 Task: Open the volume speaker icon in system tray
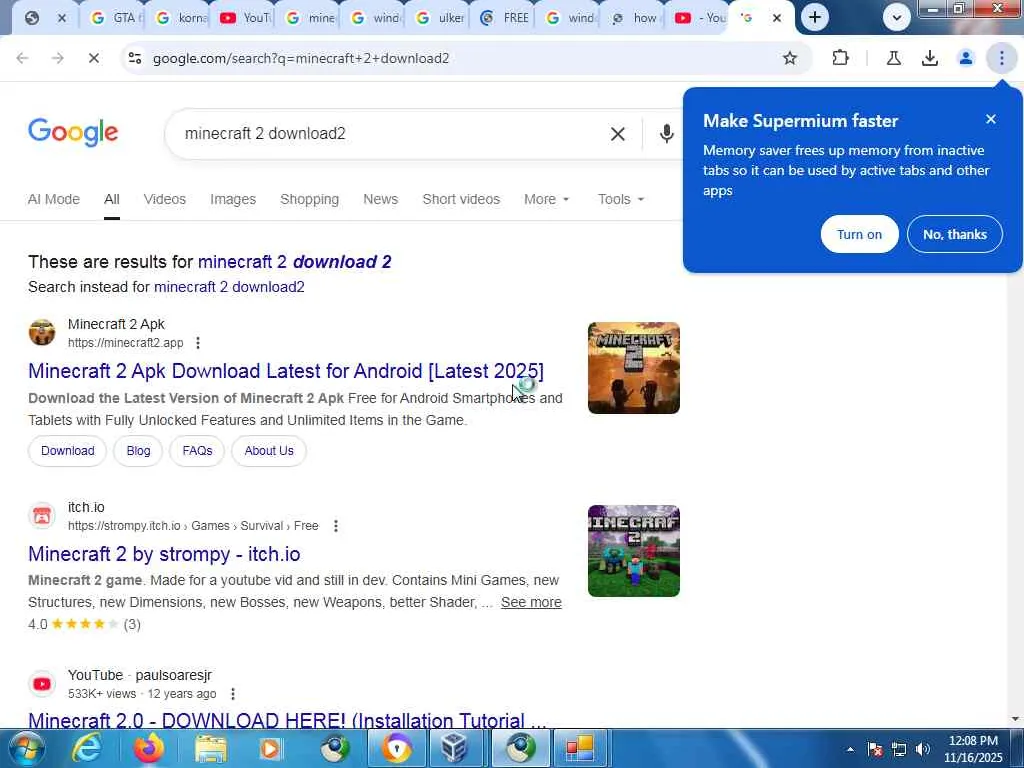[x=922, y=749]
